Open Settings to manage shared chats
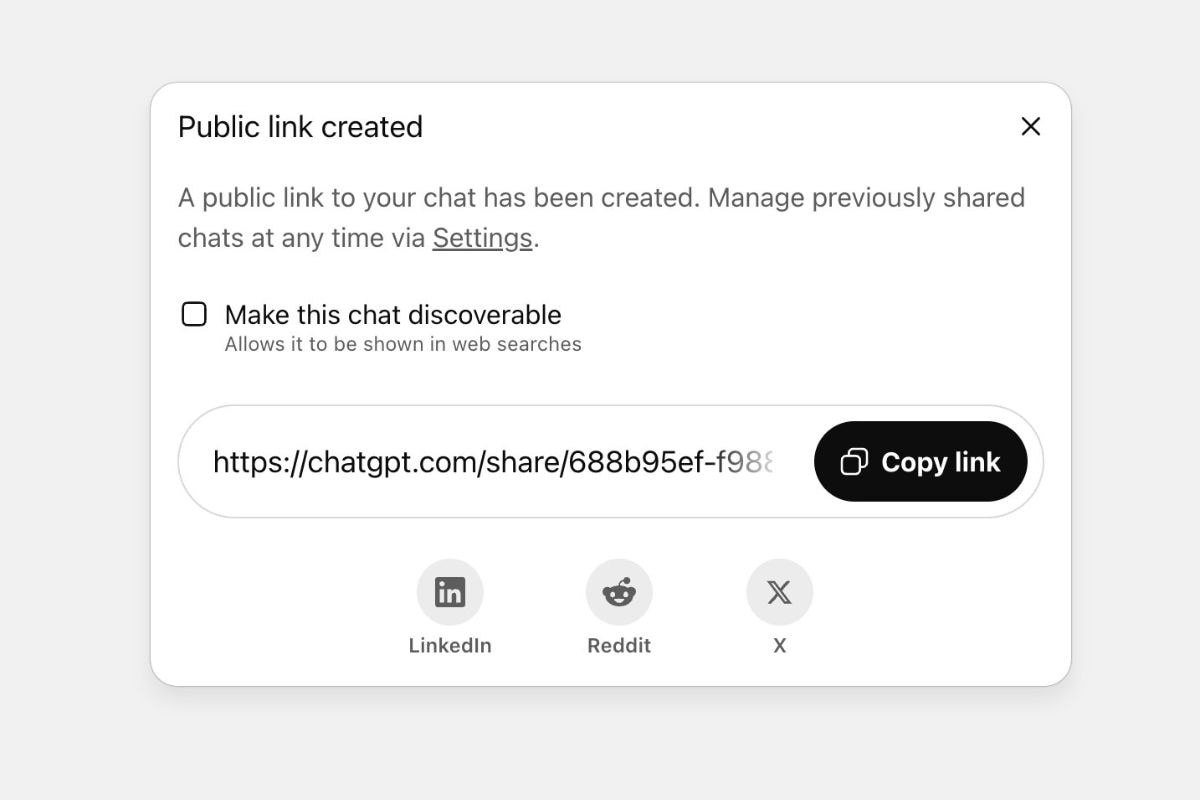Image resolution: width=1200 pixels, height=800 pixels. pos(482,238)
